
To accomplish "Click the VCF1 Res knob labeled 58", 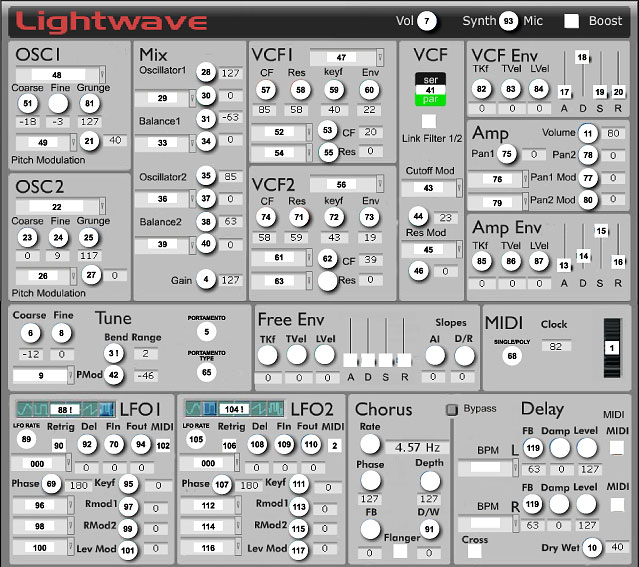I will pyautogui.click(x=300, y=90).
